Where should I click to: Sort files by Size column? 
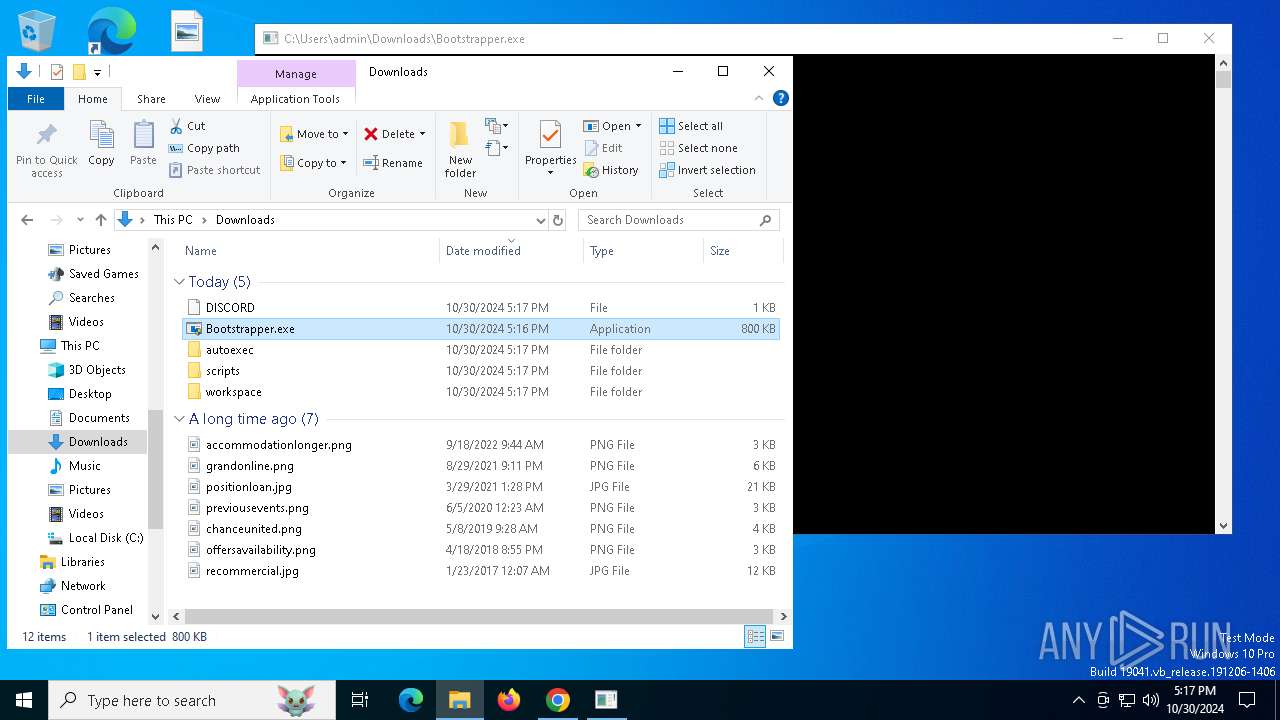(742, 251)
